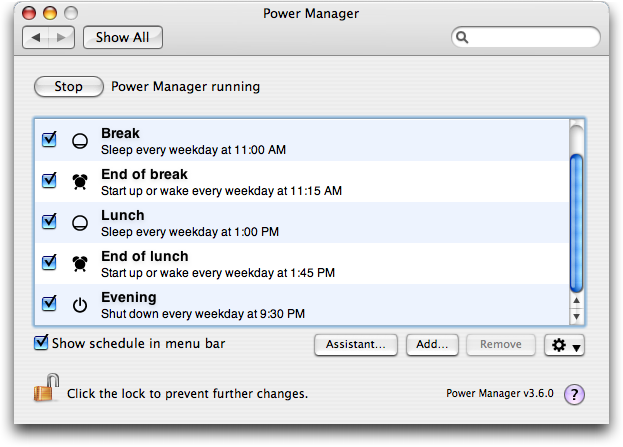
Task: Open help with the purple question mark
Action: click(x=574, y=394)
